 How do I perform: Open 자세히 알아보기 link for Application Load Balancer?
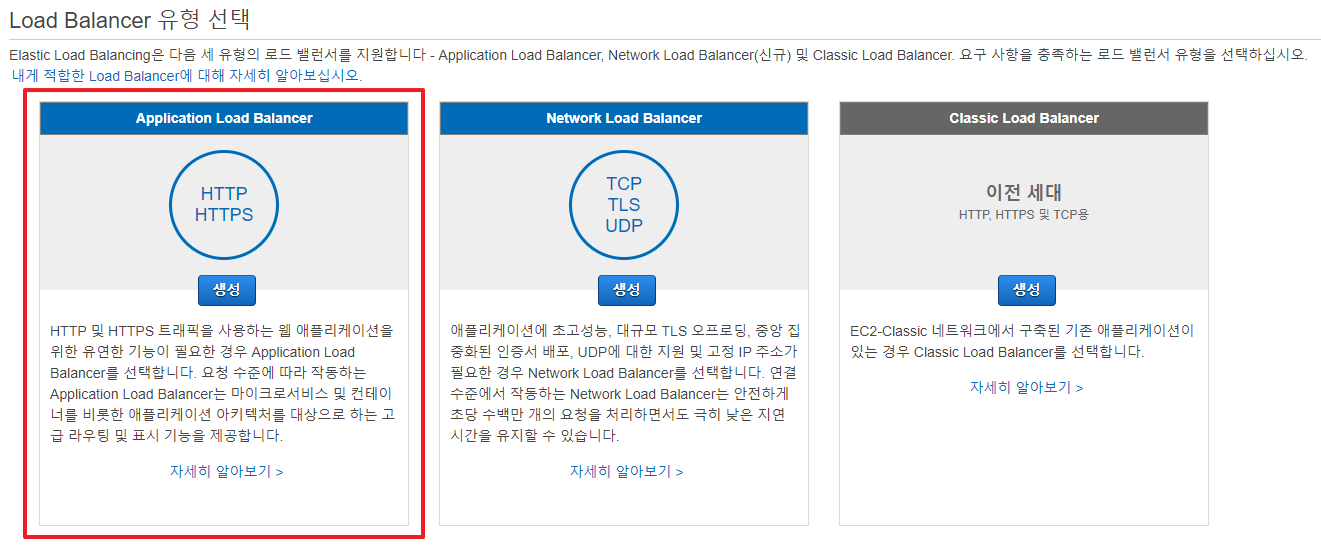[226, 471]
